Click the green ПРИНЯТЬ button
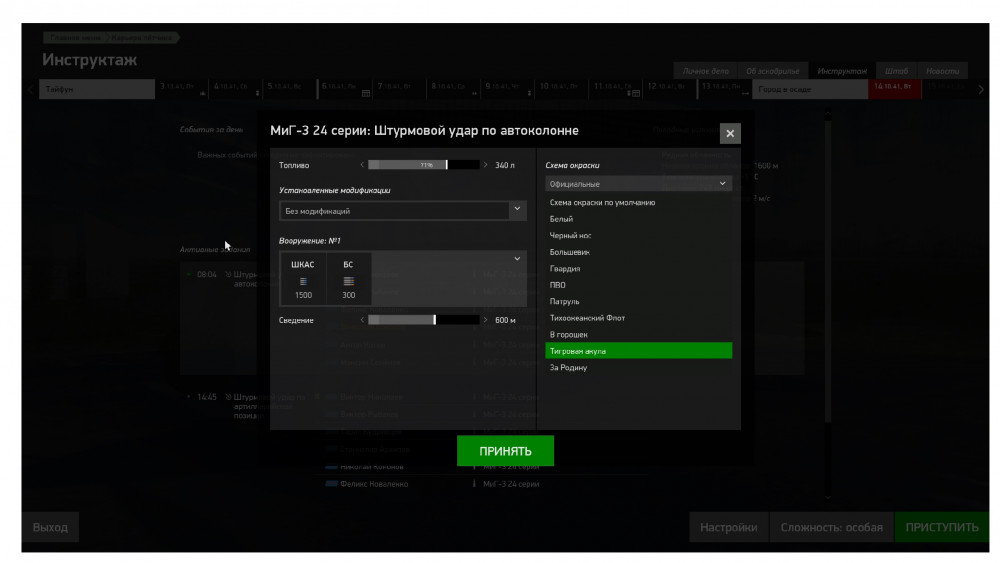Image resolution: width=1000 pixels, height=563 pixels. pyautogui.click(x=505, y=451)
